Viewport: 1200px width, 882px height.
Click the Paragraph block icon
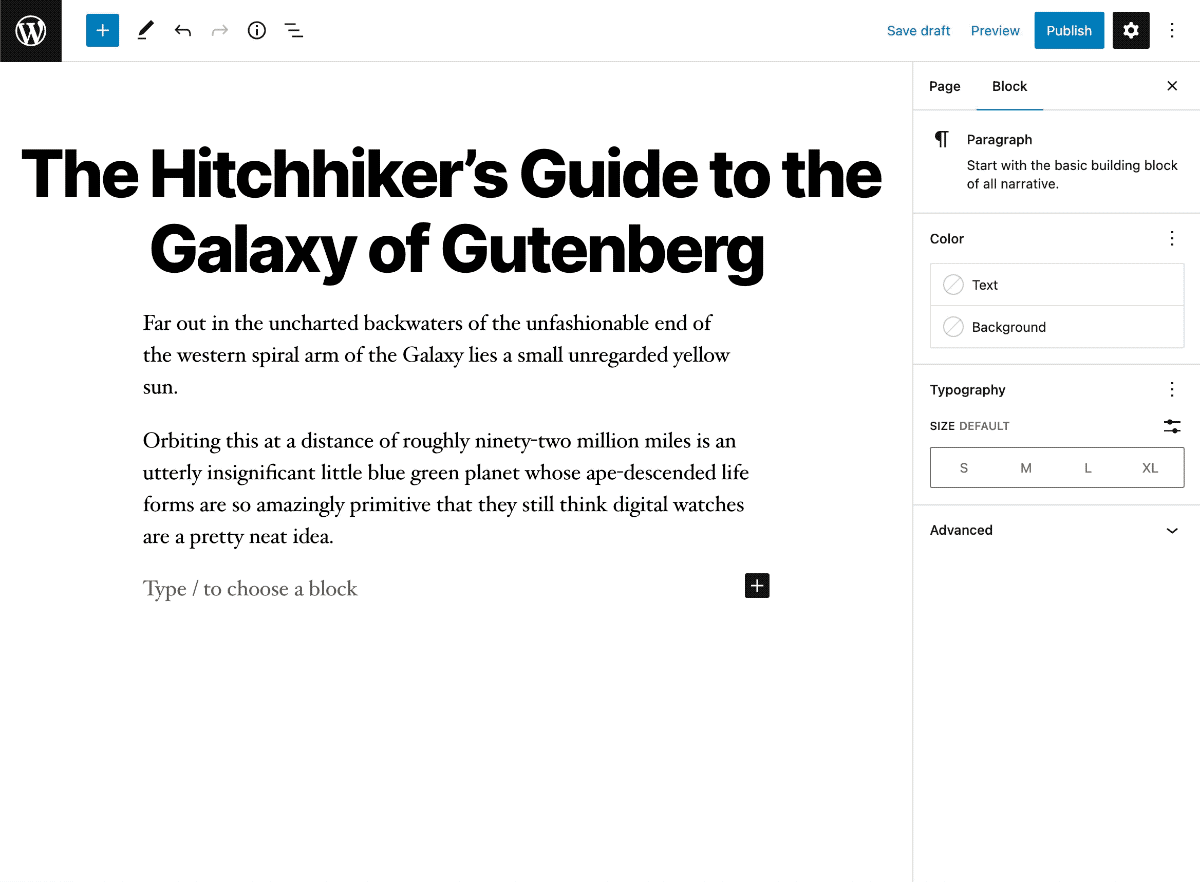(x=941, y=139)
